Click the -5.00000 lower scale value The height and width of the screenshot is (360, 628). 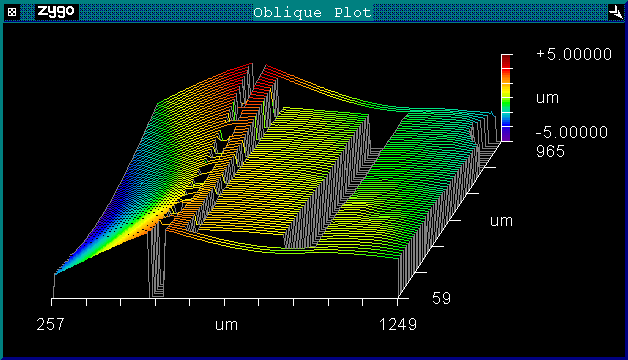pos(572,132)
